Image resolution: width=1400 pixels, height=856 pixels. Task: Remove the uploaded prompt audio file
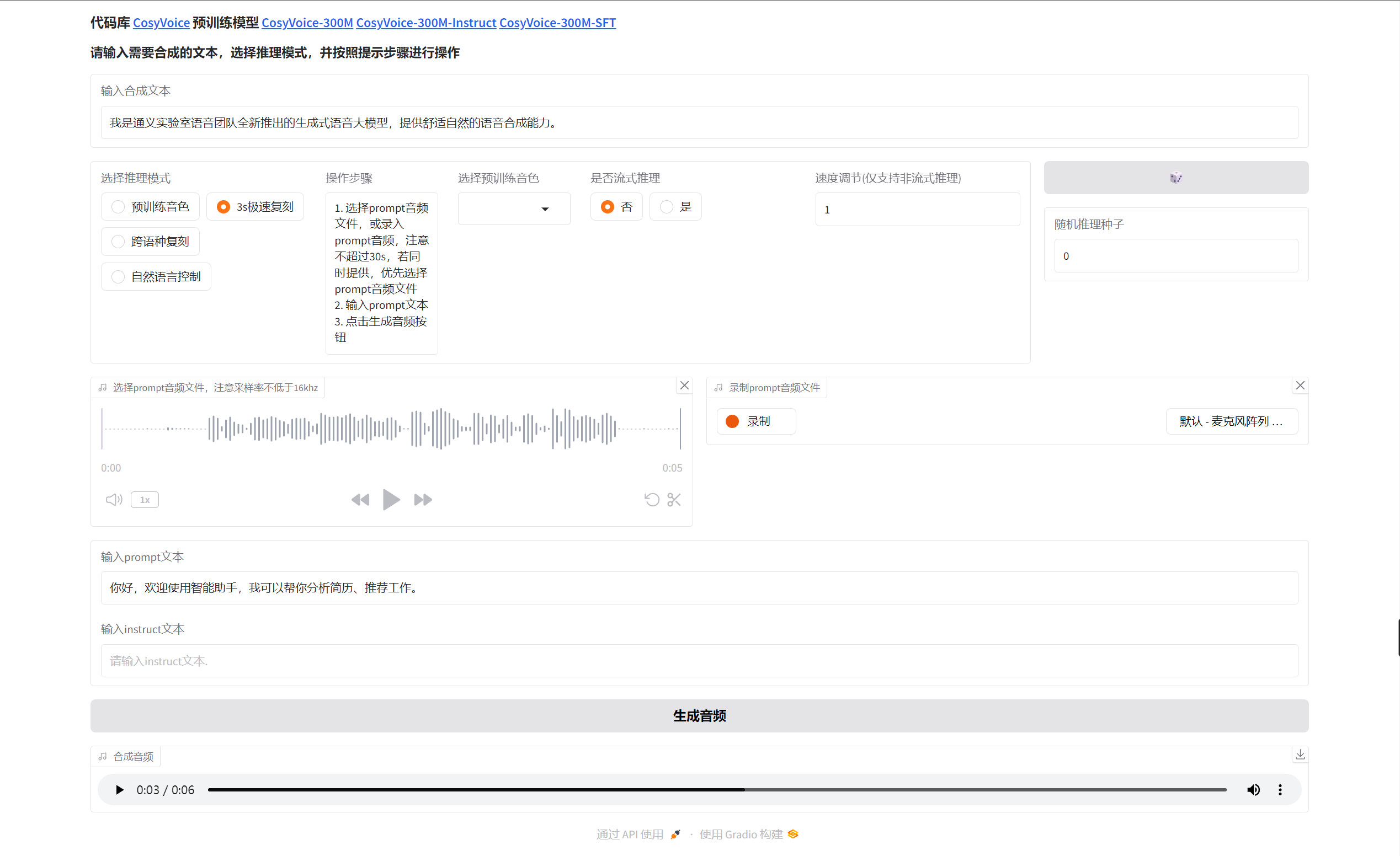[x=685, y=386]
